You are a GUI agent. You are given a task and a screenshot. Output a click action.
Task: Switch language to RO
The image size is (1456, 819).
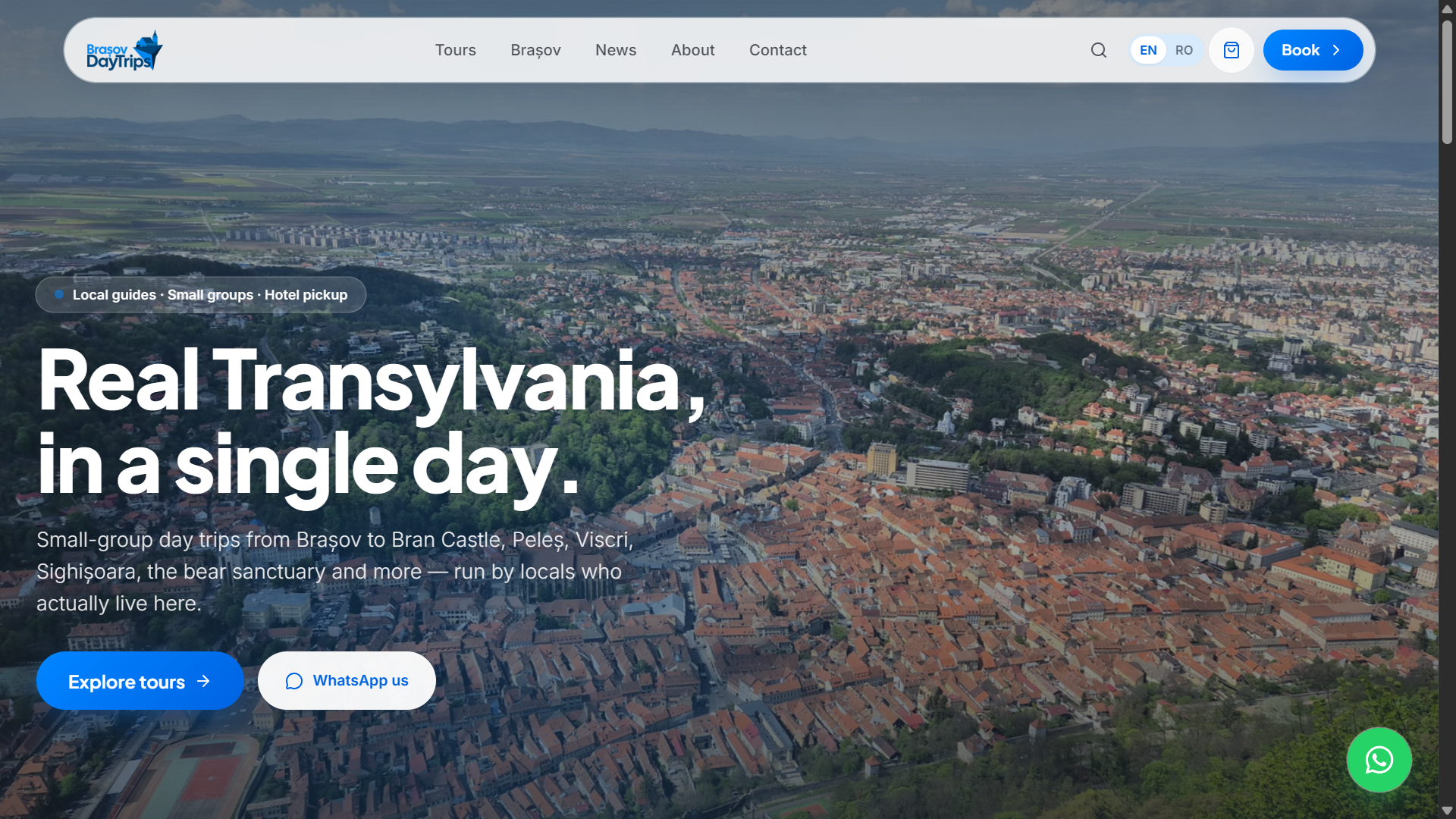click(x=1184, y=50)
